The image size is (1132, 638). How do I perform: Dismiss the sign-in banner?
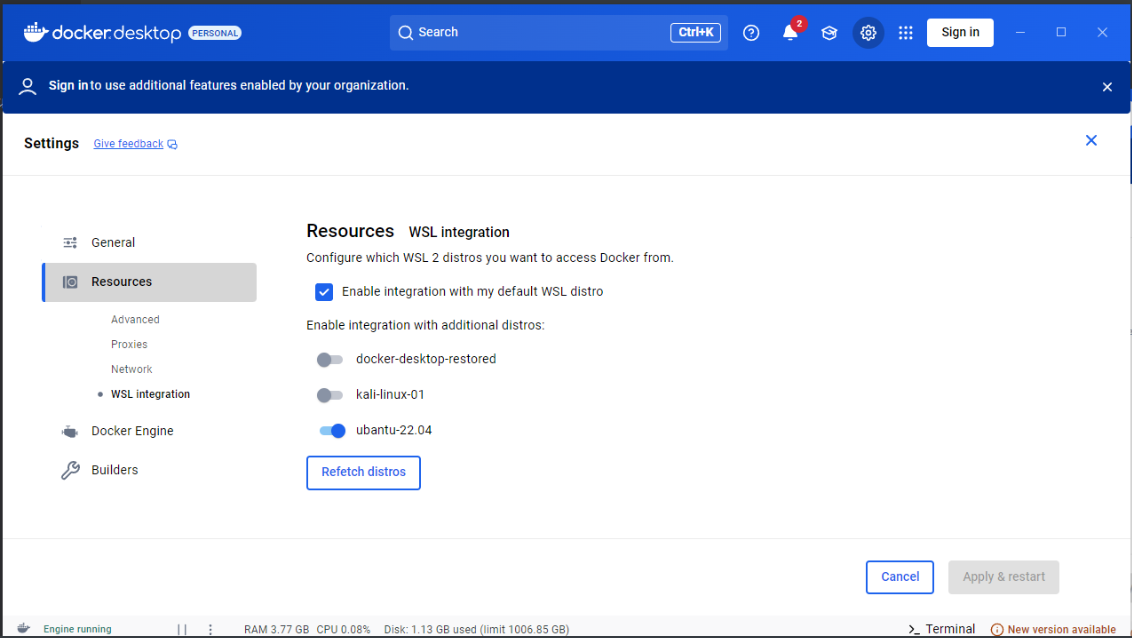coord(1107,87)
